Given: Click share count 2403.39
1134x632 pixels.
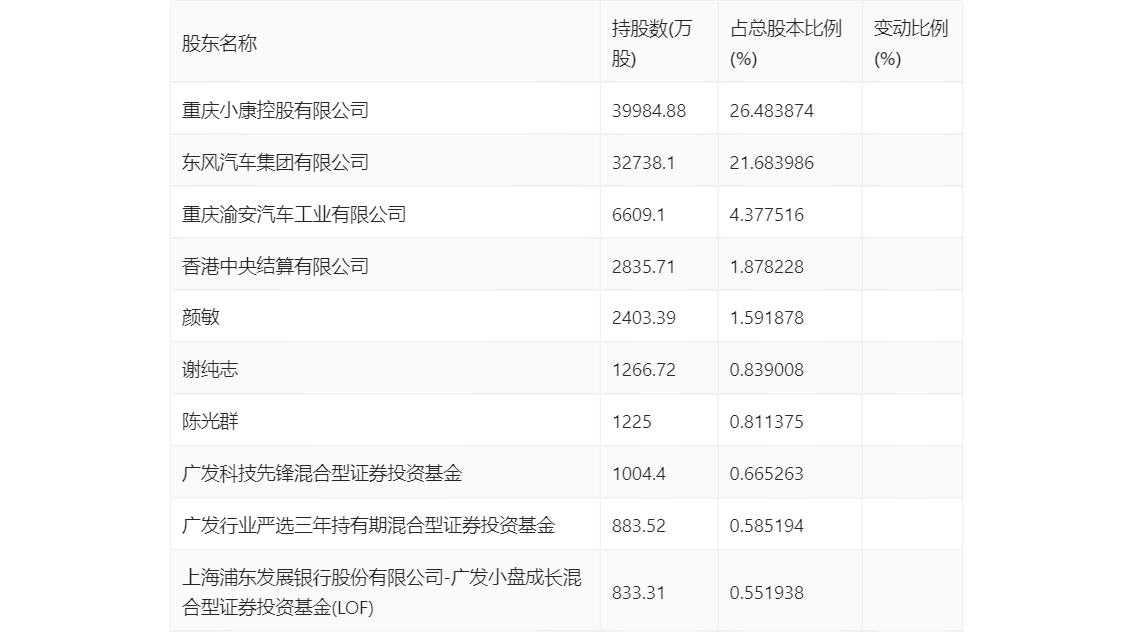Looking at the screenshot, I should click(644, 317).
